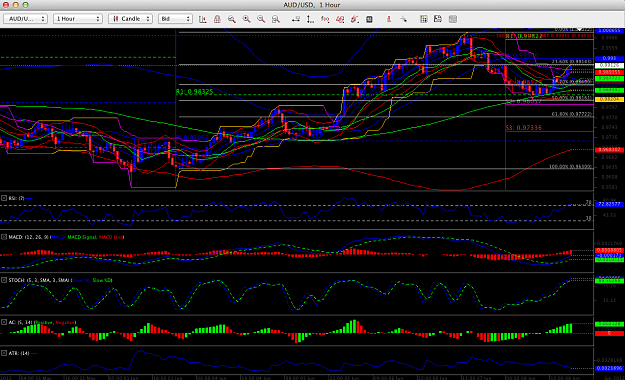Open the AUD/USD instrument dropdown
The height and width of the screenshot is (380, 625).
click(x=26, y=19)
